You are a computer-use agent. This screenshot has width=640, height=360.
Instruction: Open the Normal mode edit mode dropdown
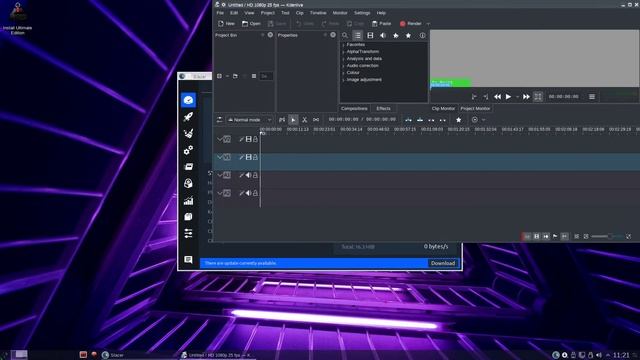[x=249, y=120]
